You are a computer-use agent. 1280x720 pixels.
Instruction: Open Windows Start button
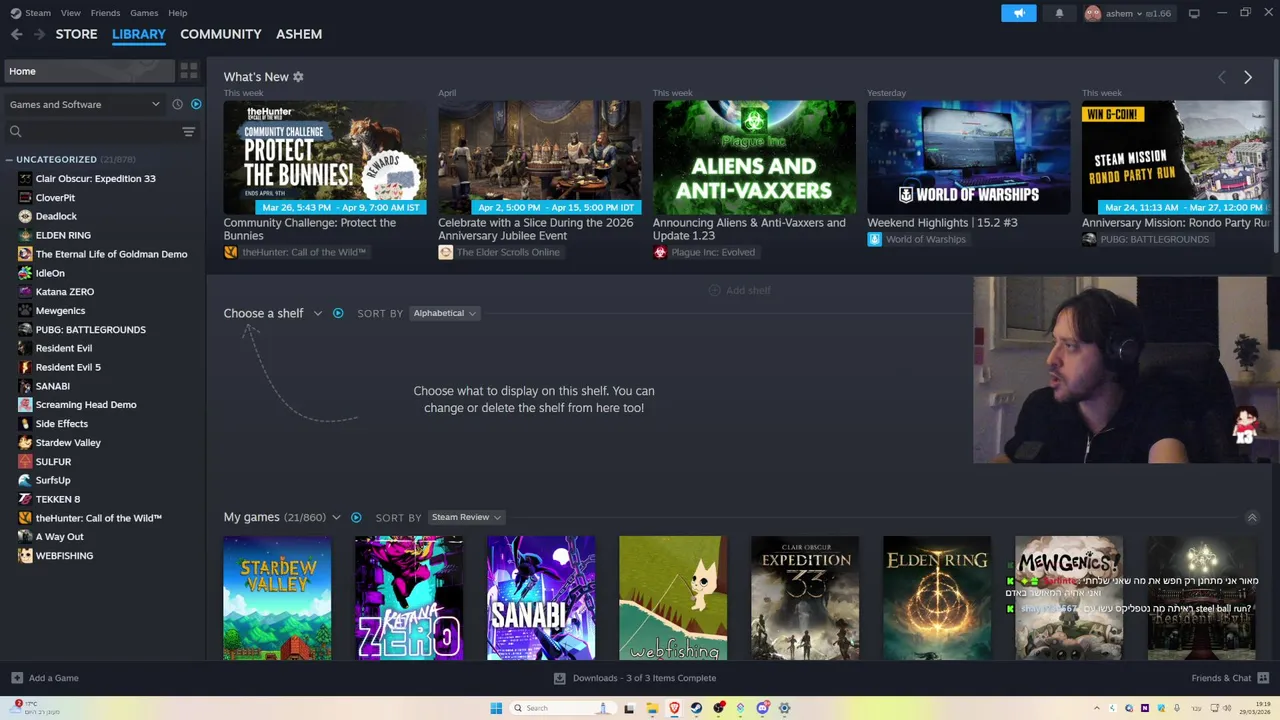pyautogui.click(x=496, y=708)
